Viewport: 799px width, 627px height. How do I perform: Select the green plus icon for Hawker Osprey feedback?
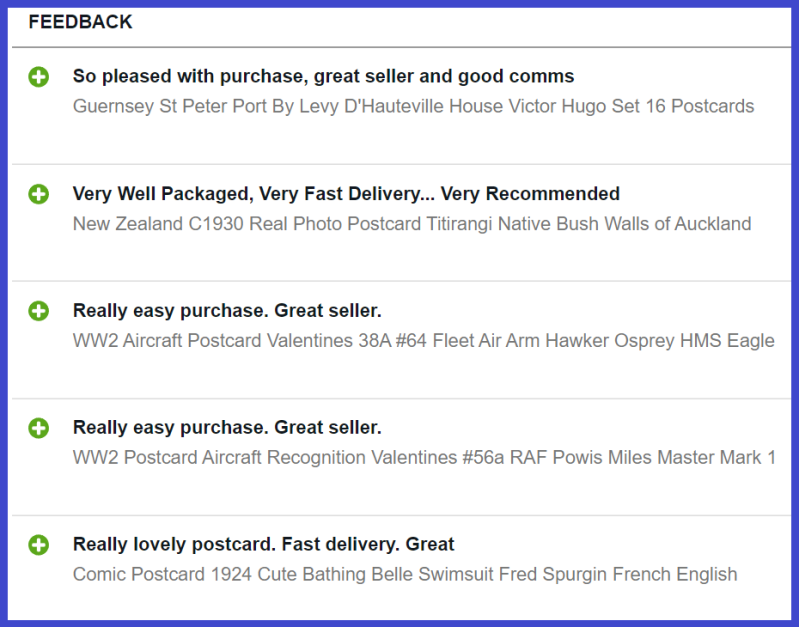tap(38, 311)
